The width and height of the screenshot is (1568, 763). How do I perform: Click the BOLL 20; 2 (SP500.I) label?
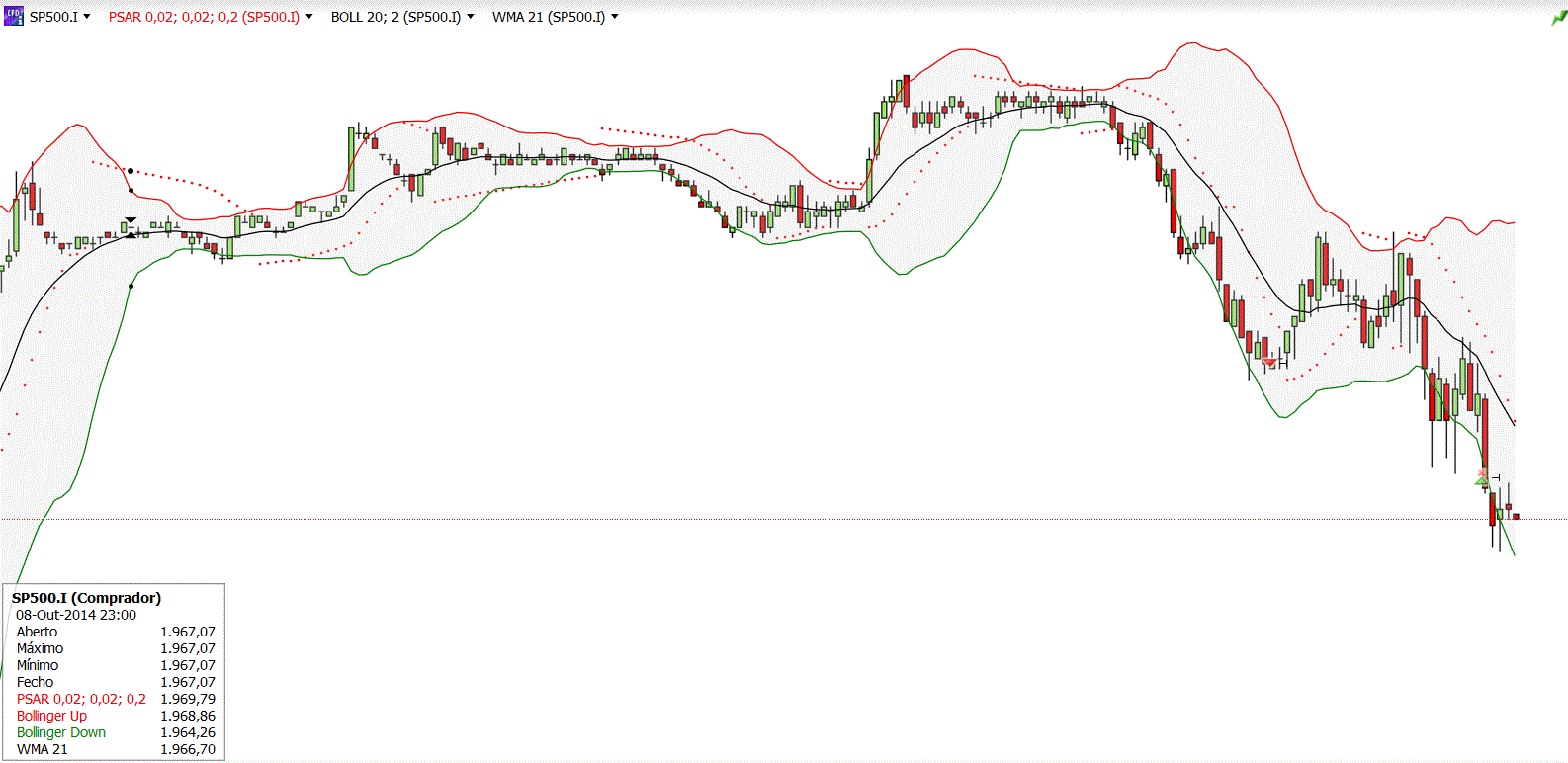[395, 17]
